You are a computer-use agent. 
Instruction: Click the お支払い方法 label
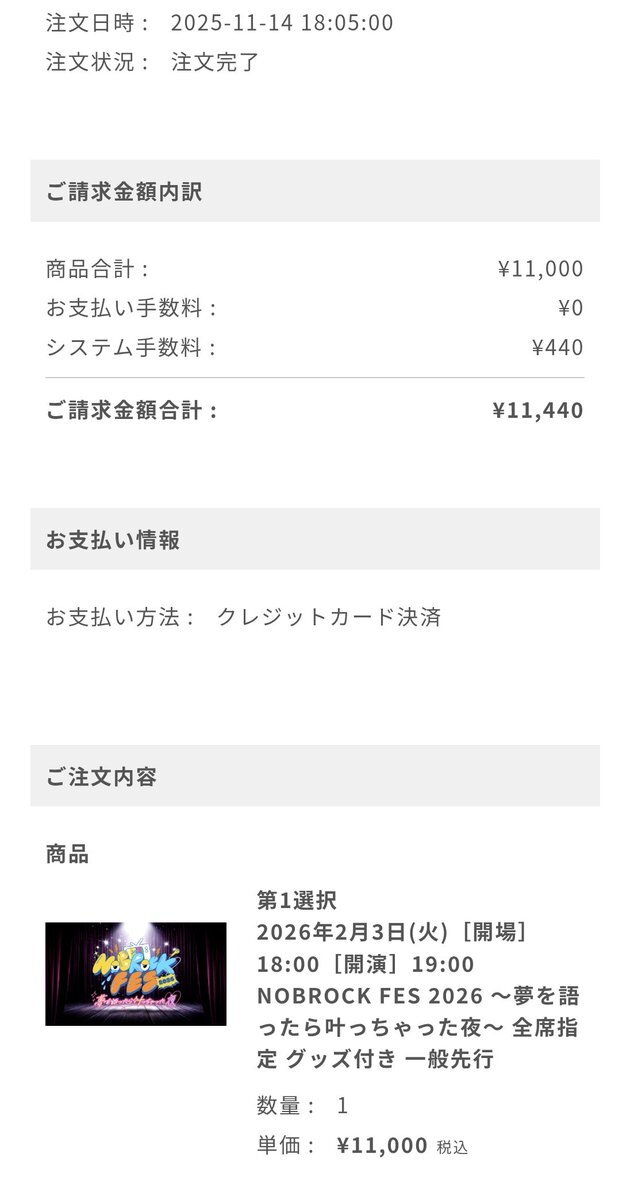point(121,617)
